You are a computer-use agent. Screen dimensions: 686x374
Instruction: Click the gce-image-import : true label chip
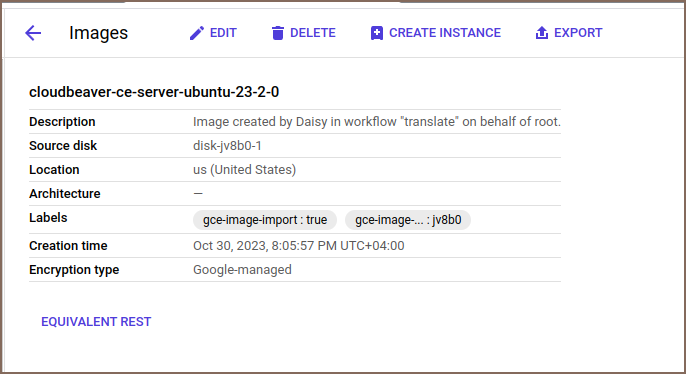(x=265, y=220)
